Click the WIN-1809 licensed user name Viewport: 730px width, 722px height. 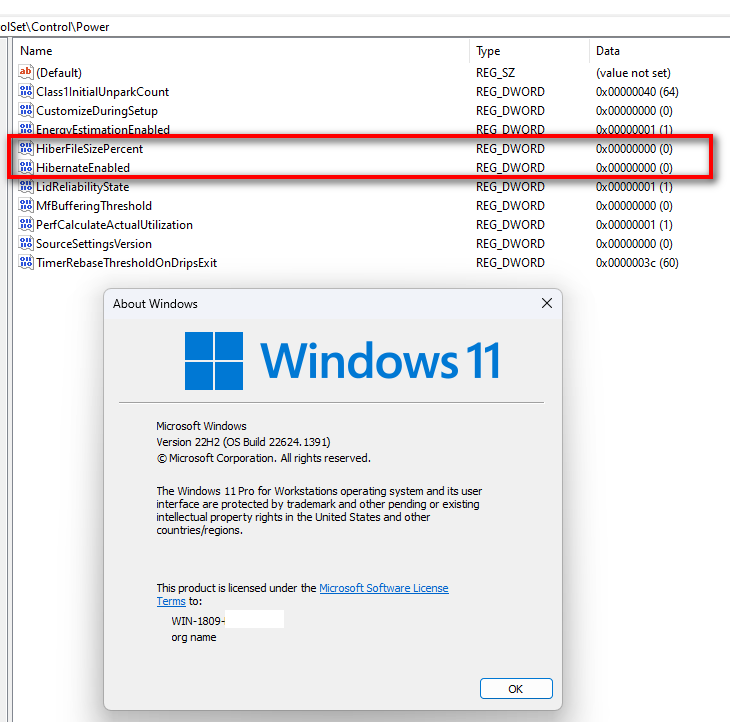tap(198, 621)
